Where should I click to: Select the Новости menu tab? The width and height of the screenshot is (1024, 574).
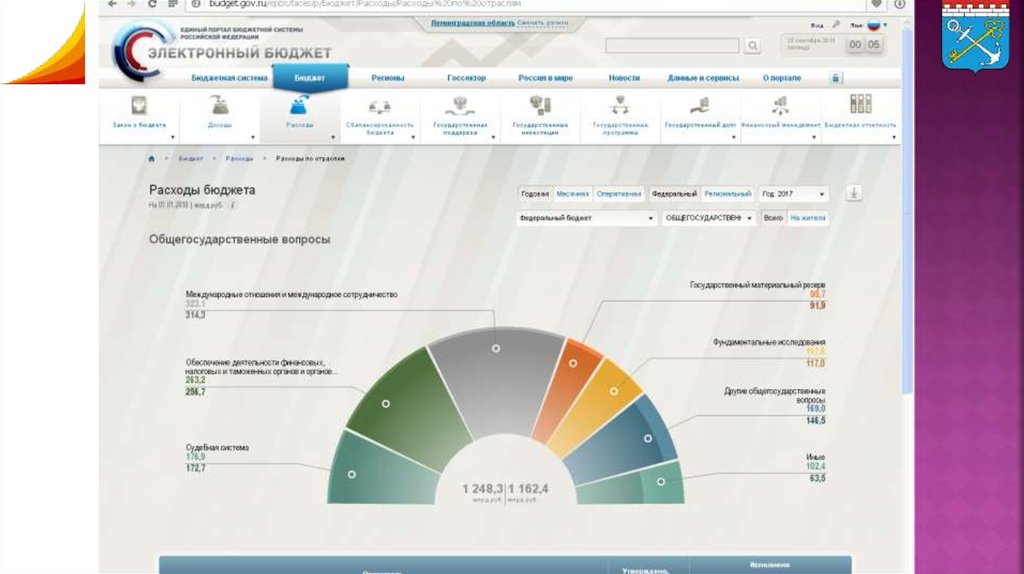click(624, 78)
